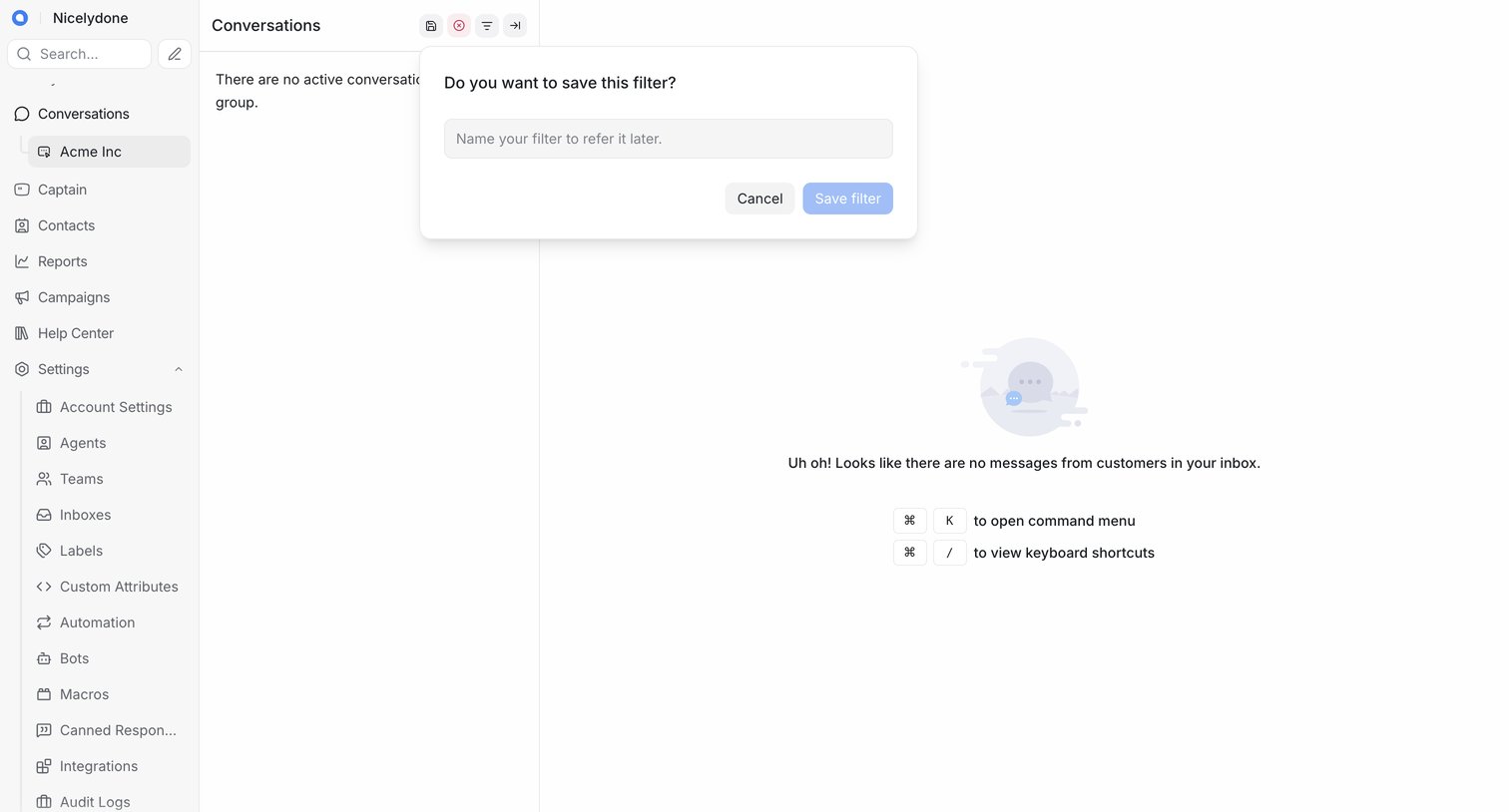Click the Save filter button
Viewport: 1509px width, 812px height.
pyautogui.click(x=847, y=199)
